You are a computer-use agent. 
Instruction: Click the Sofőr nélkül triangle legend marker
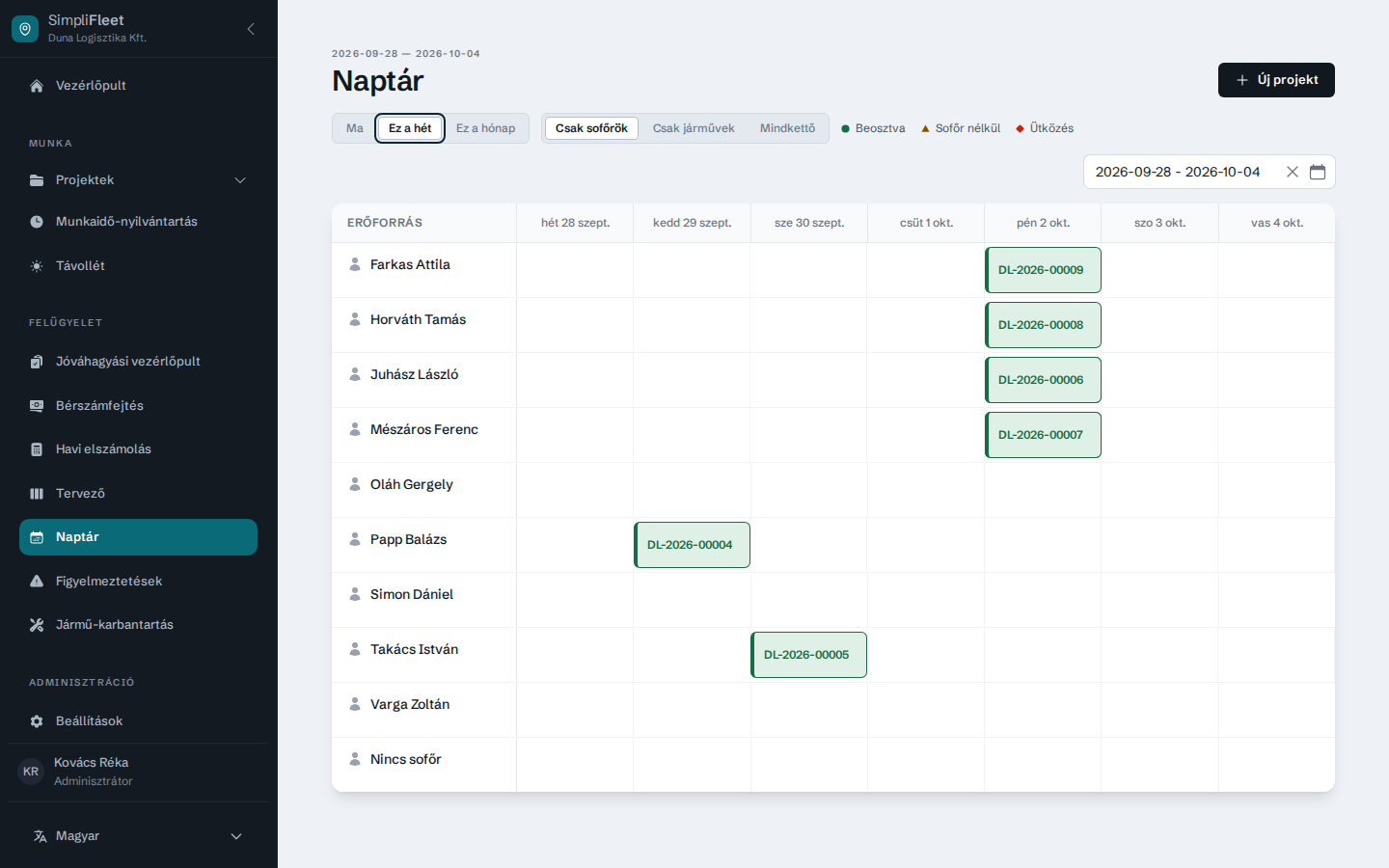pyautogui.click(x=925, y=128)
